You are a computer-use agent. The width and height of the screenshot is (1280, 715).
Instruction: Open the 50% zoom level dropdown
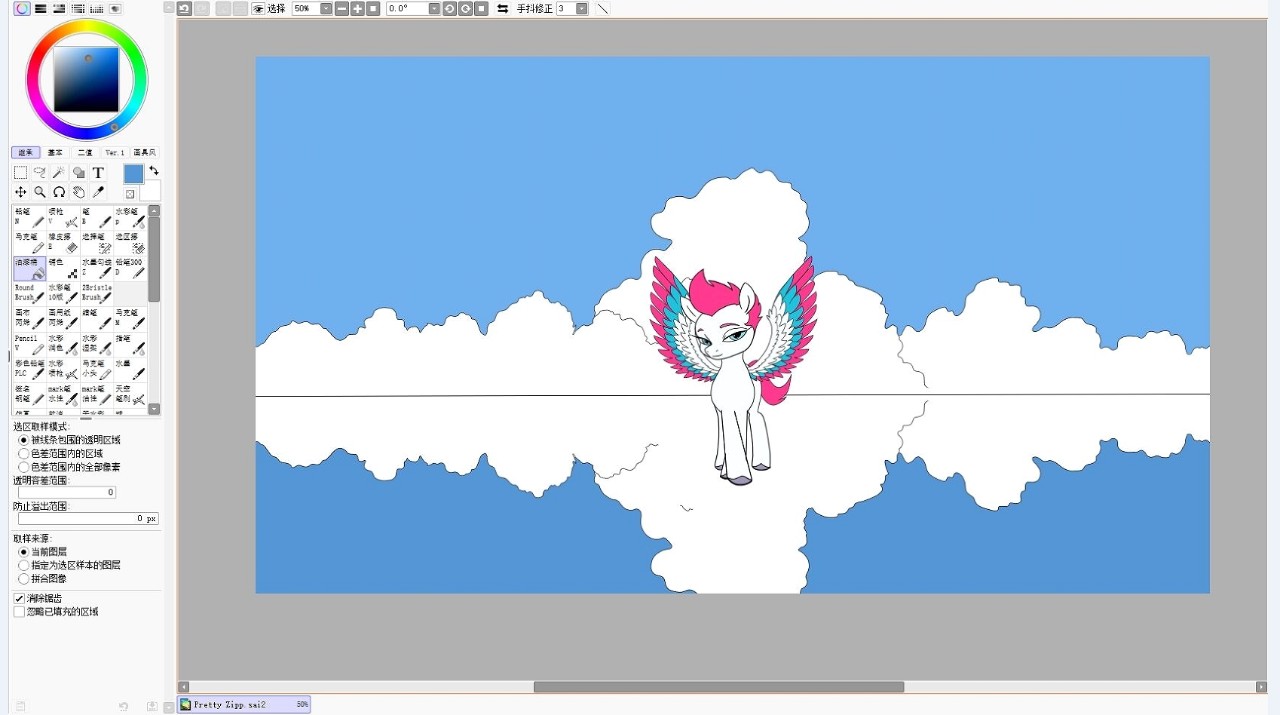click(326, 9)
